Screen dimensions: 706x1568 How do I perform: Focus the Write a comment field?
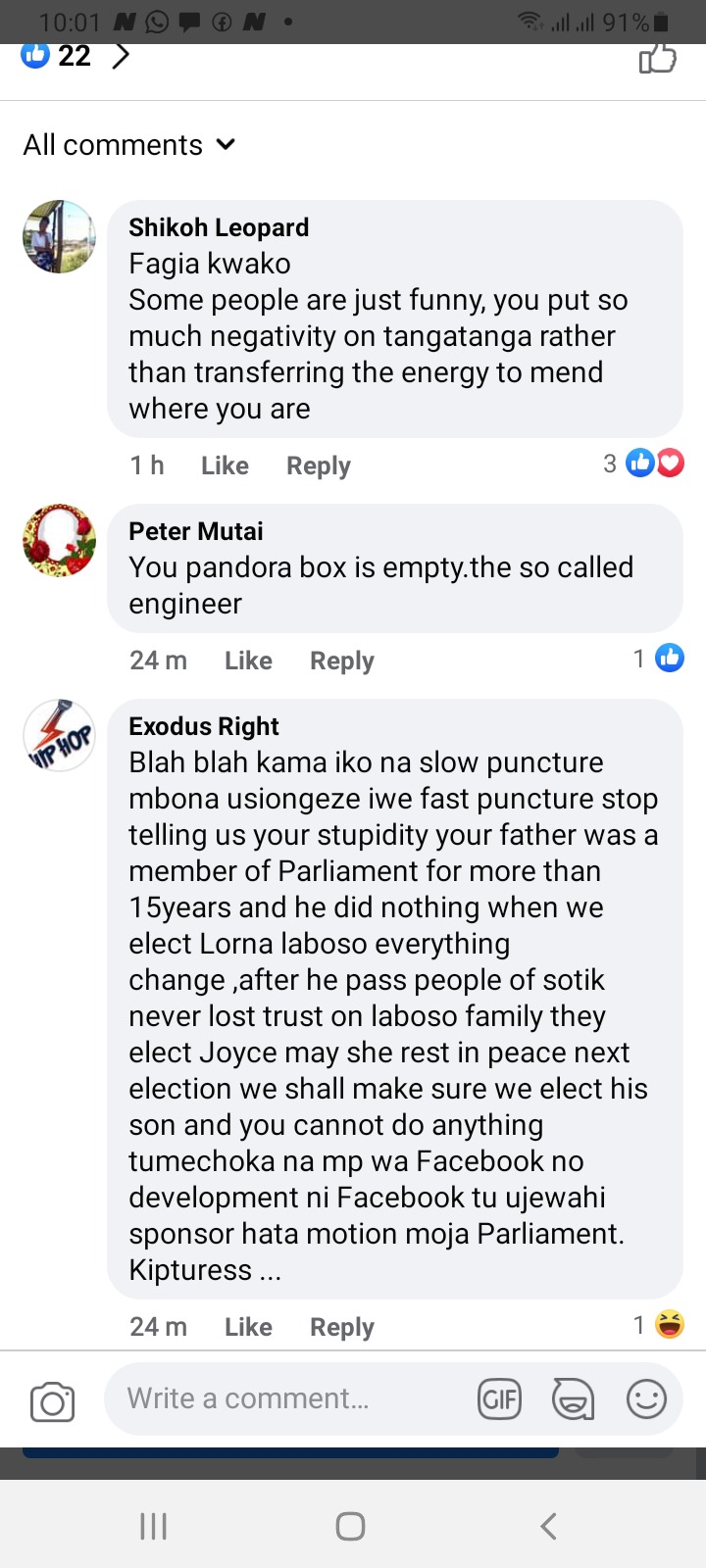(x=284, y=1399)
